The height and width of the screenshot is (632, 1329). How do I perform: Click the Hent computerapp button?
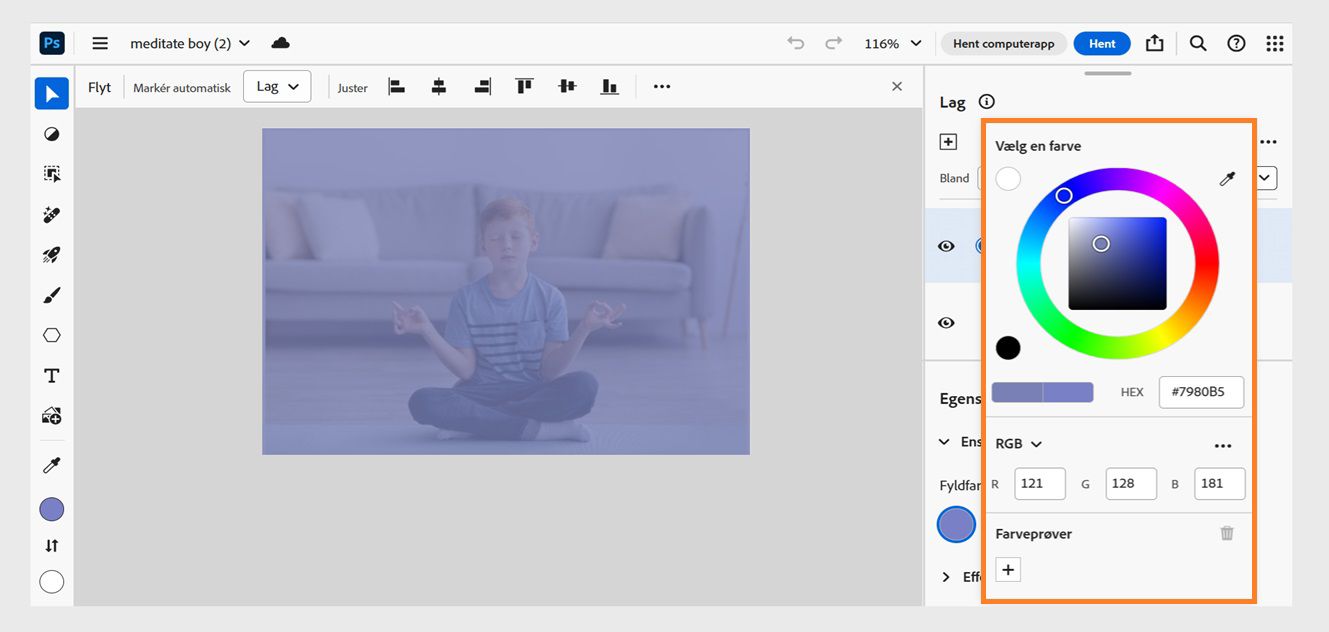1003,44
